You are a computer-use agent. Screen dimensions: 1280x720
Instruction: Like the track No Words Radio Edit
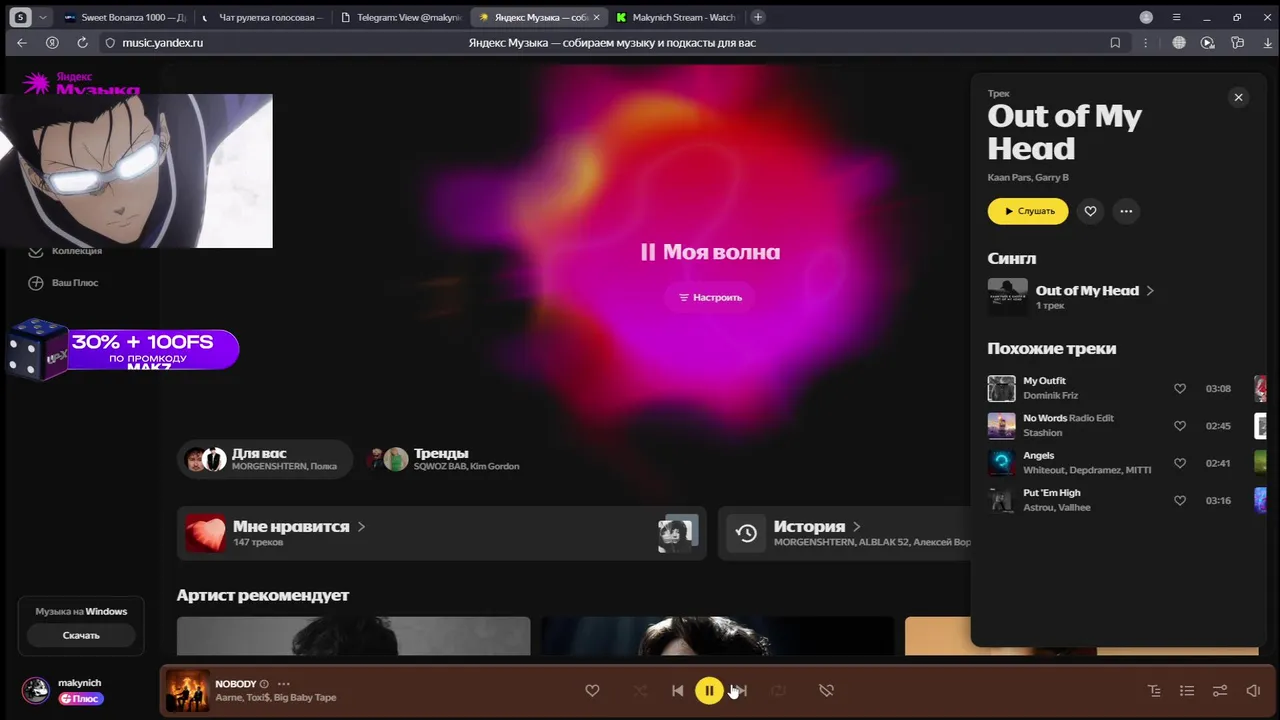pos(1180,426)
